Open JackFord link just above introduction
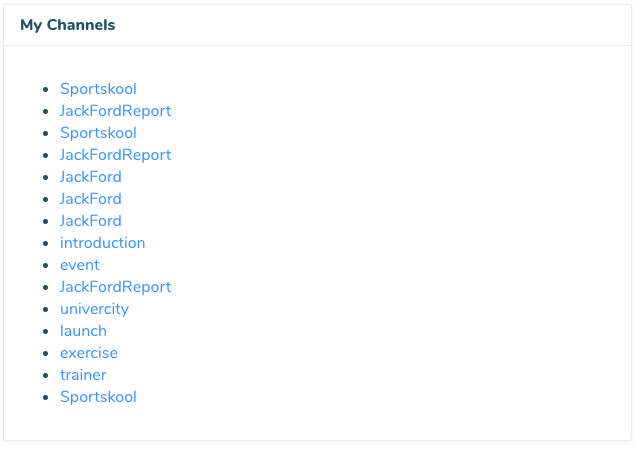642x452 pixels. tap(90, 221)
